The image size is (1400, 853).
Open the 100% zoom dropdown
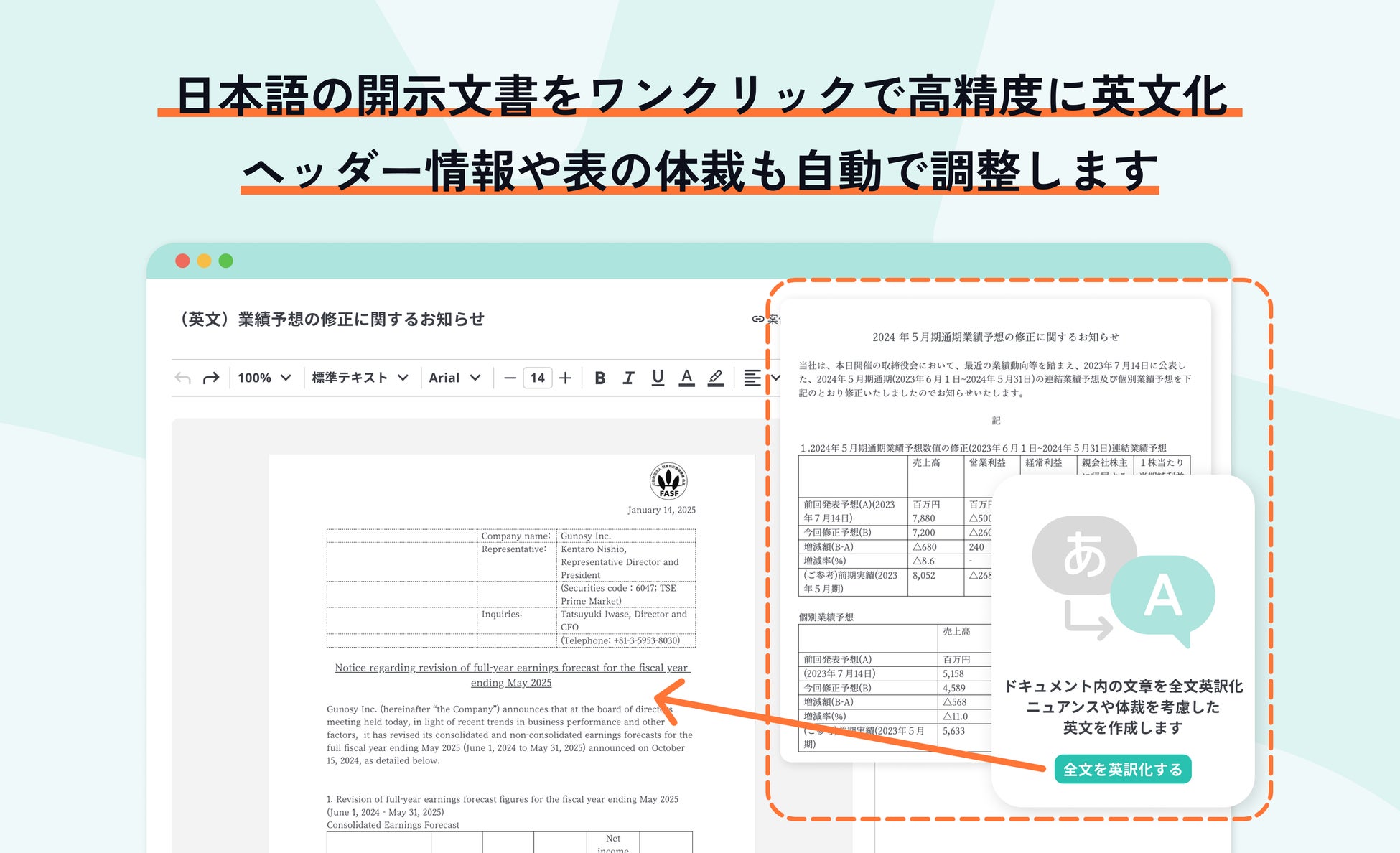click(264, 378)
